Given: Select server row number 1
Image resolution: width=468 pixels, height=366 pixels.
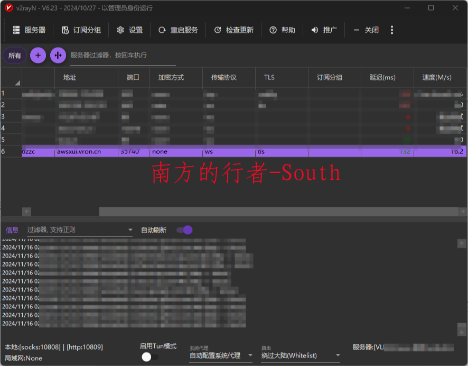Looking at the screenshot, I should 233,94.
